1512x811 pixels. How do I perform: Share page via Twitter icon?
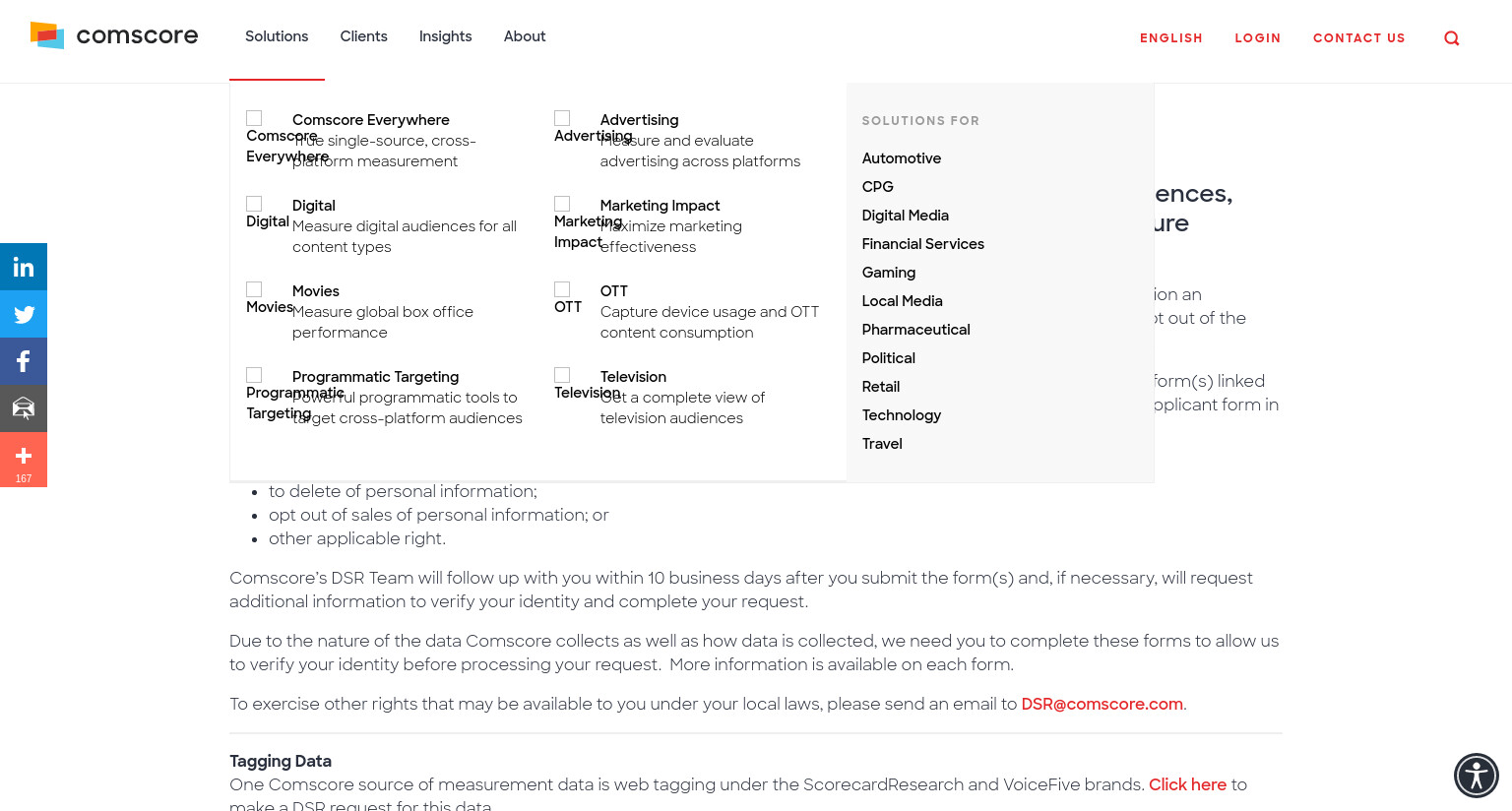(x=24, y=314)
